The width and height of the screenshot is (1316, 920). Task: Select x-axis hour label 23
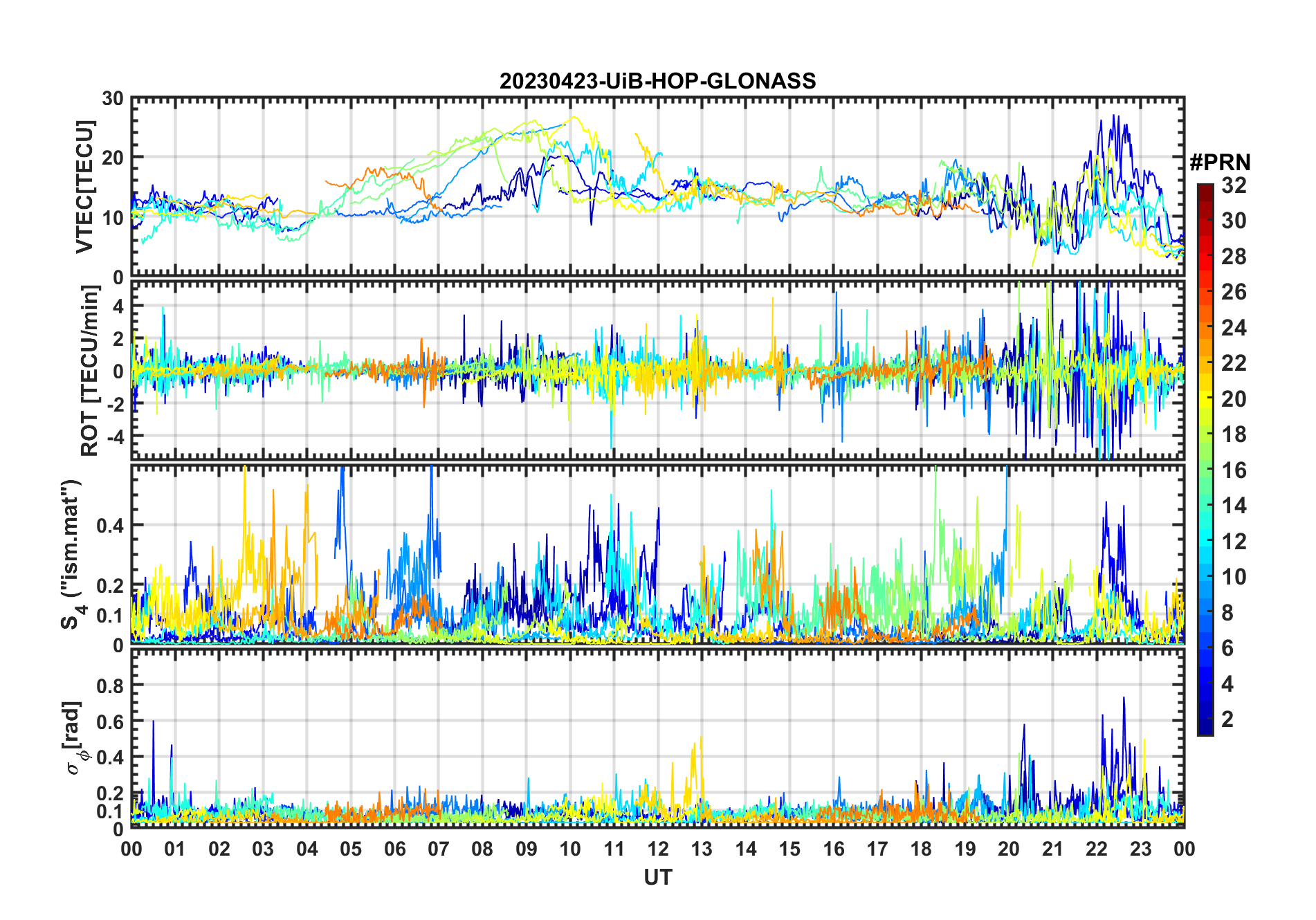[x=1141, y=849]
